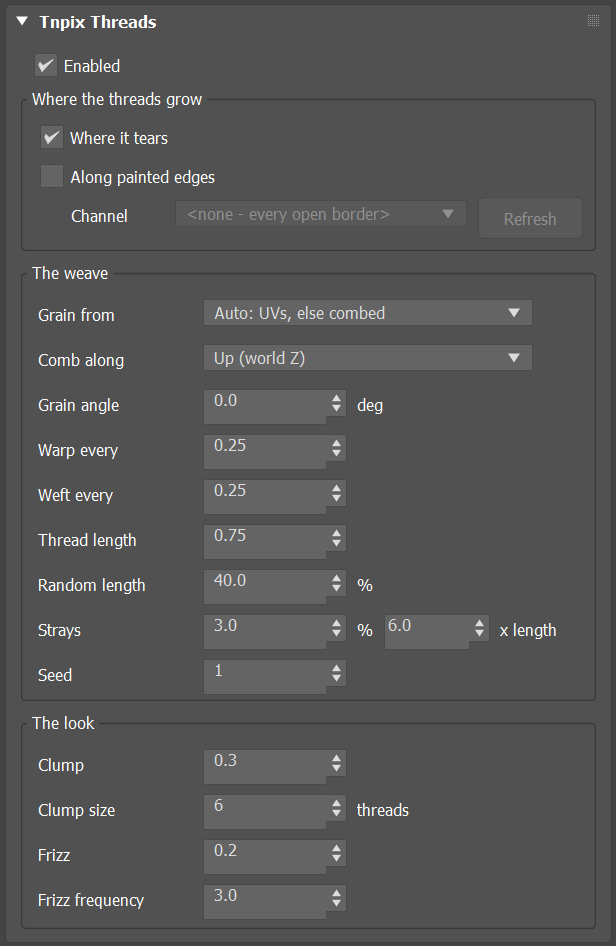
Task: Click the Weft every spinner arrows
Action: tap(337, 493)
